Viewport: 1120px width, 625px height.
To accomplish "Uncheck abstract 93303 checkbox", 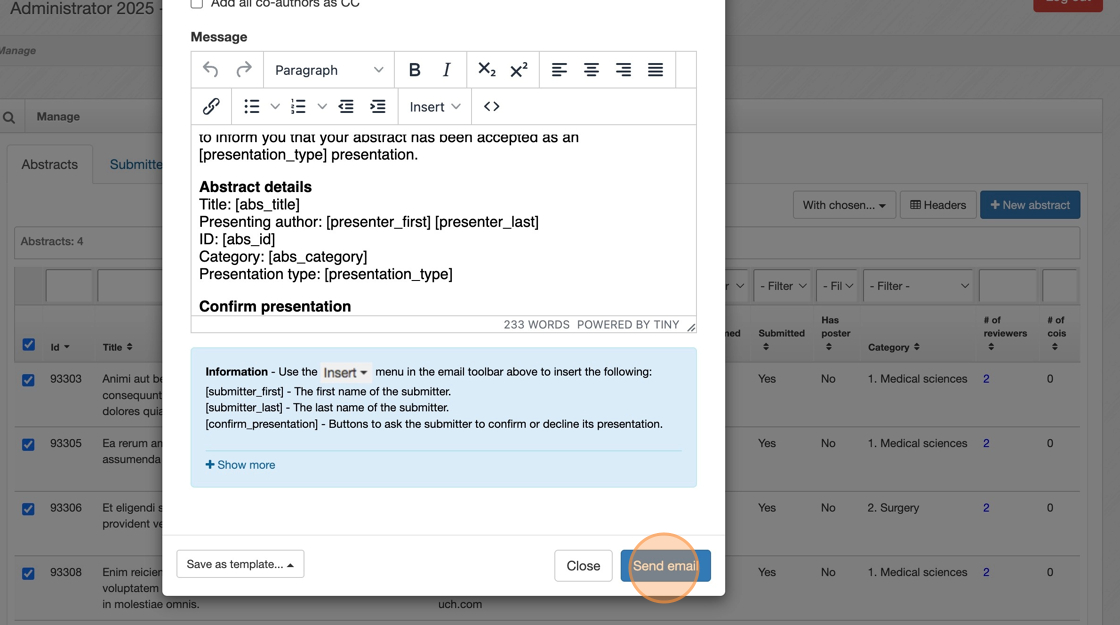I will [x=28, y=380].
